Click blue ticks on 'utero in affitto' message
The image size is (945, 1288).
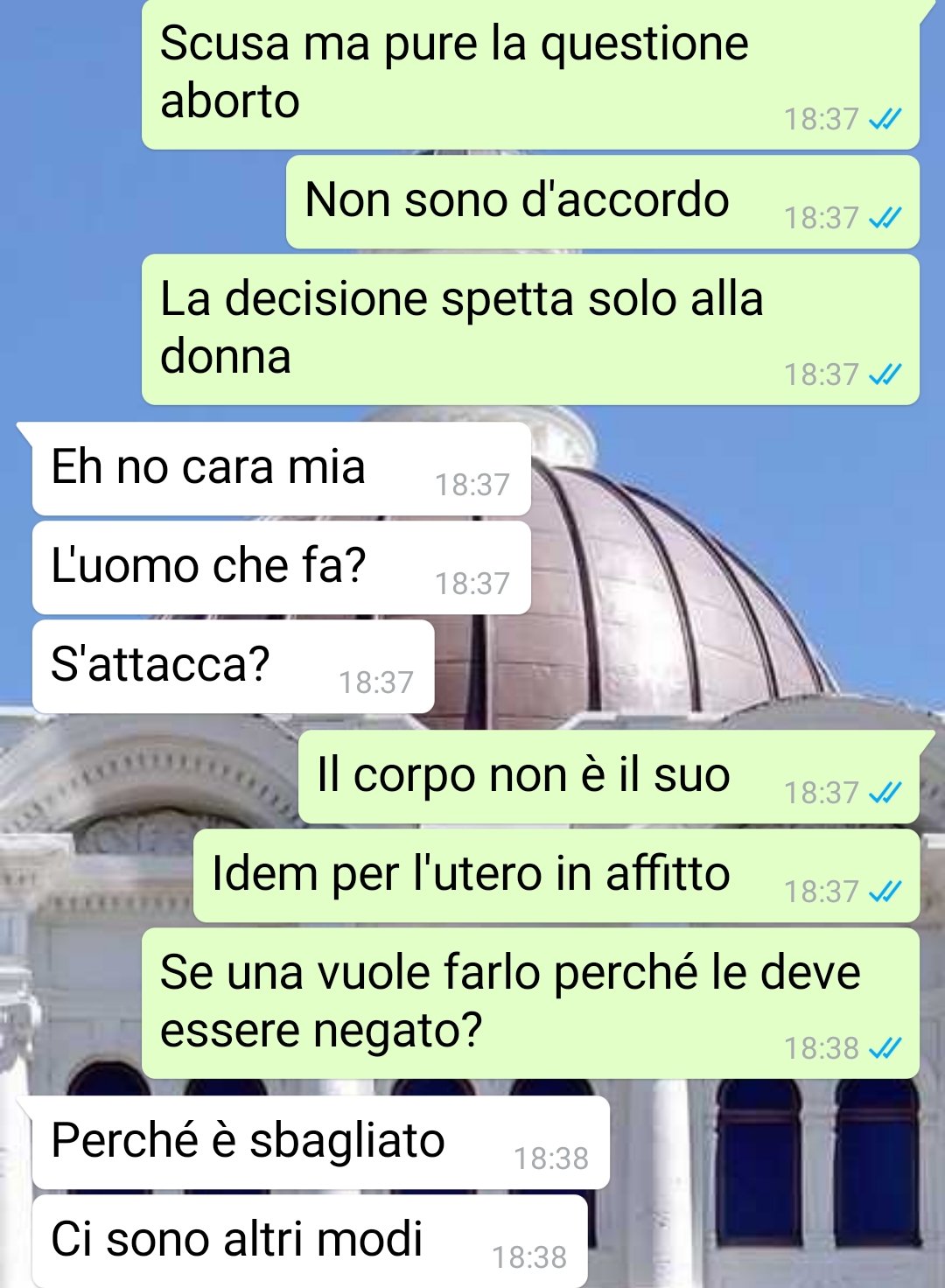[x=885, y=892]
